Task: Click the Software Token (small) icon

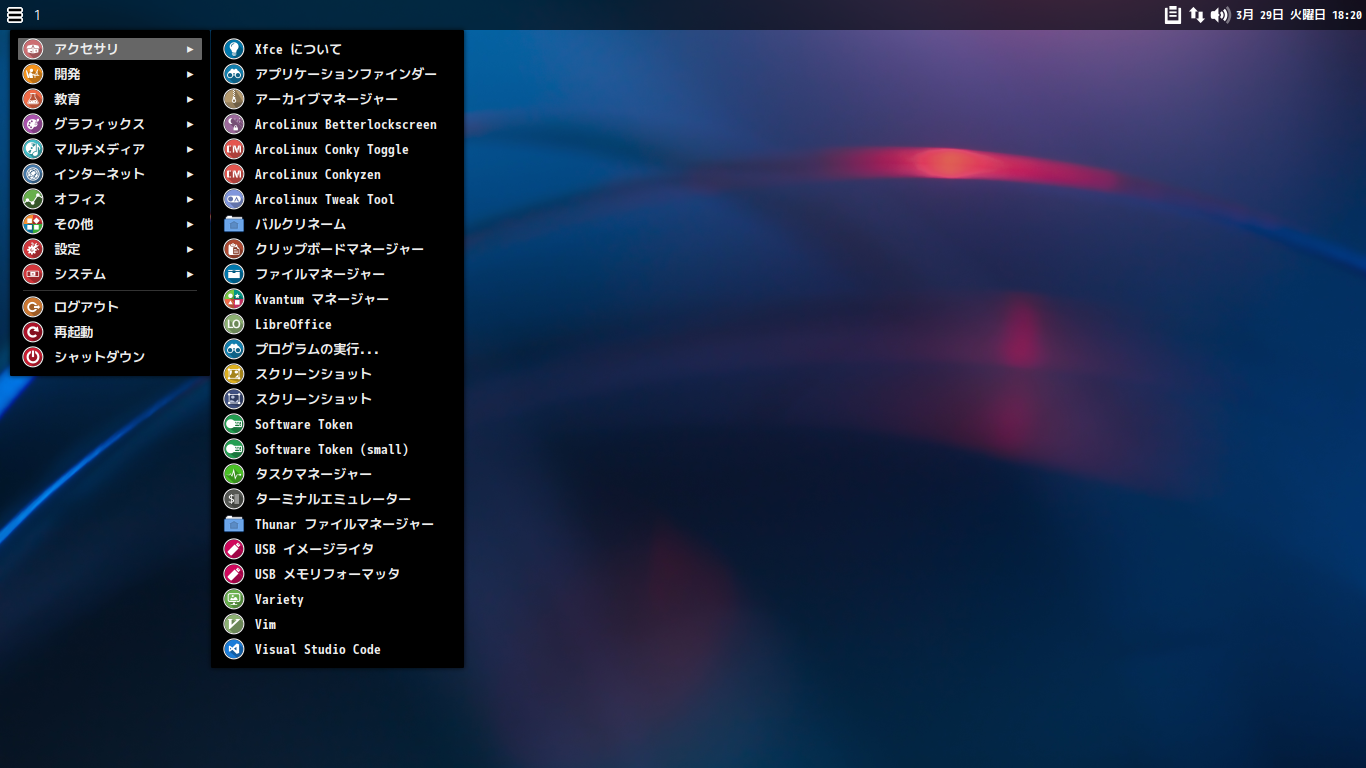Action: click(x=233, y=449)
